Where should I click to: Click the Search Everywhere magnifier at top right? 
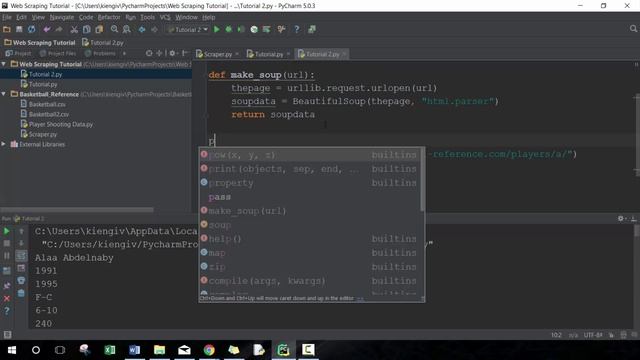[633, 29]
